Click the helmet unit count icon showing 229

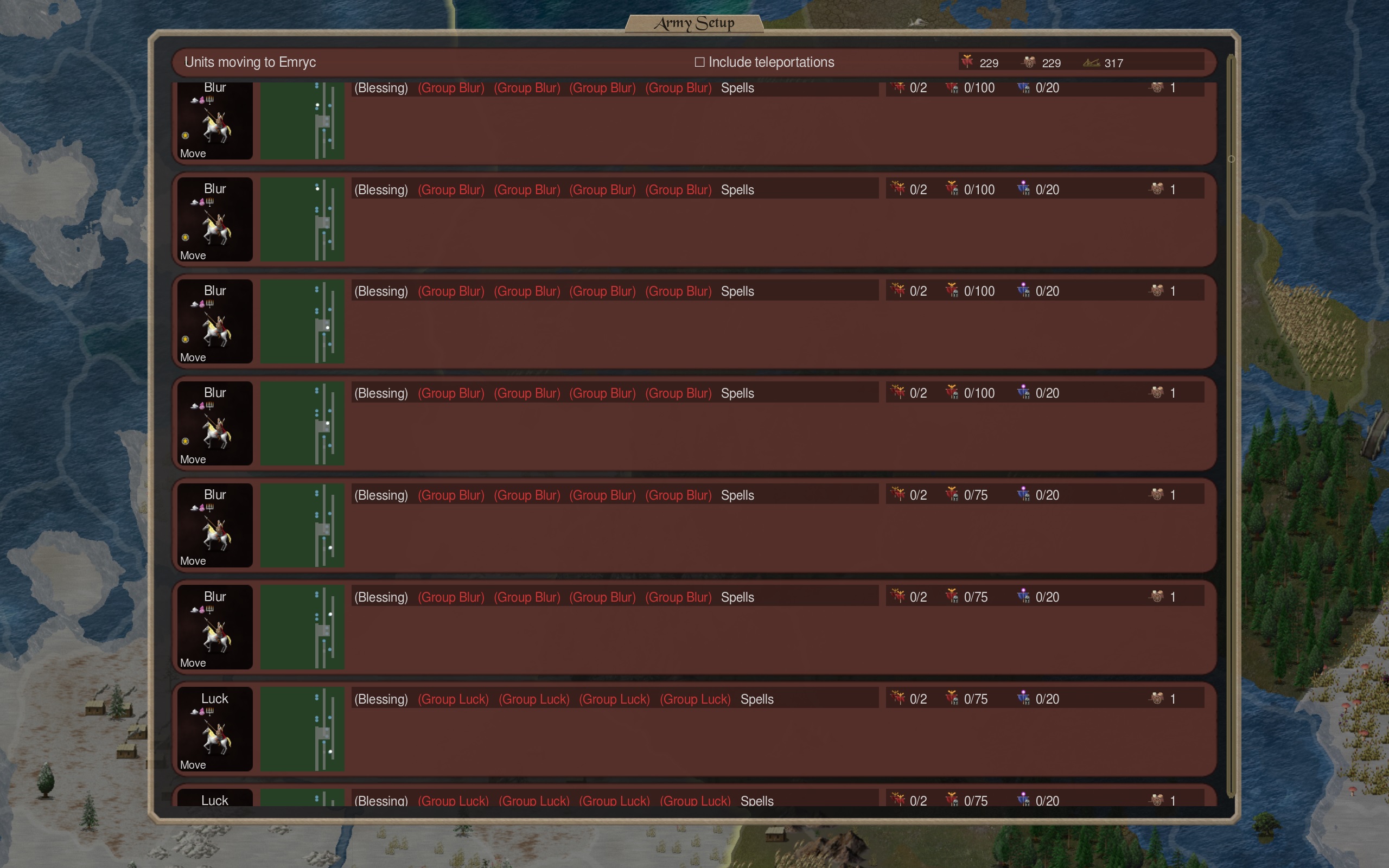coord(1029,62)
